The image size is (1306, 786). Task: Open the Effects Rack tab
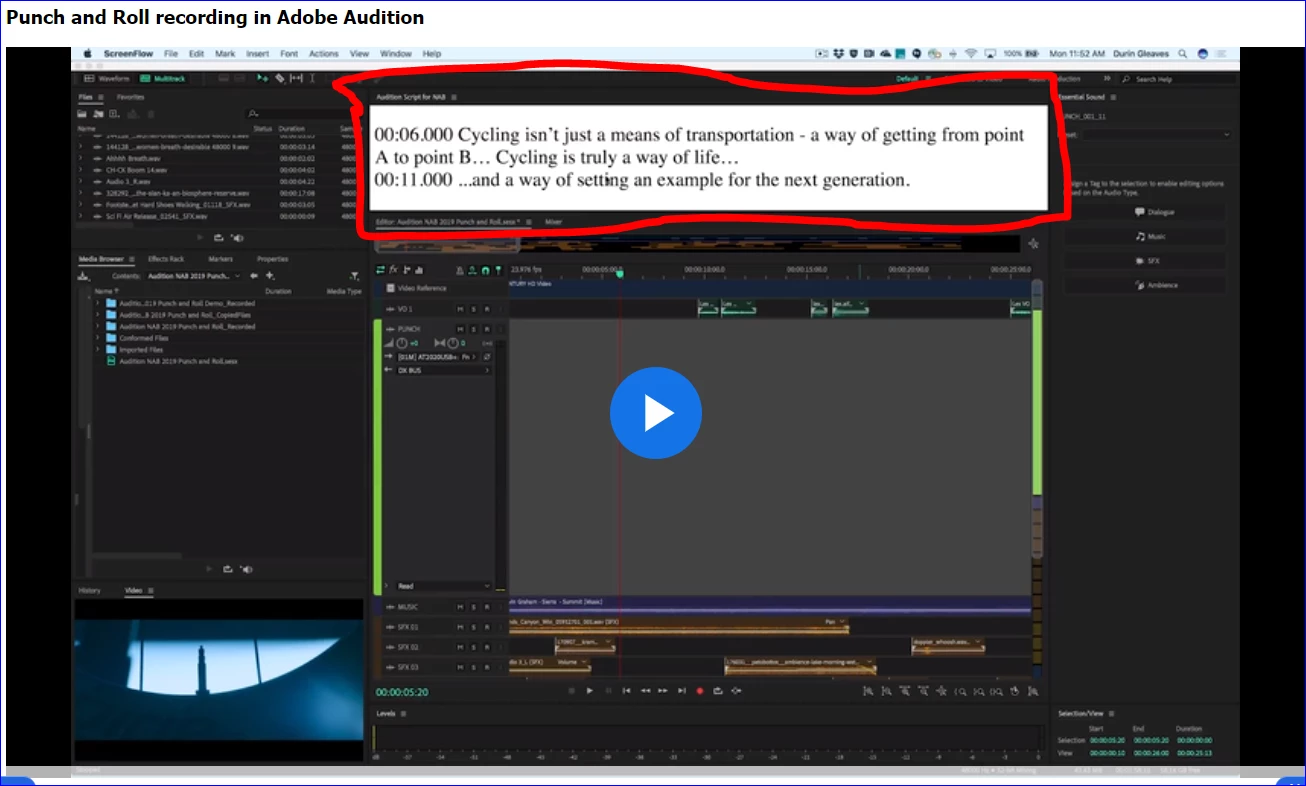(x=166, y=259)
